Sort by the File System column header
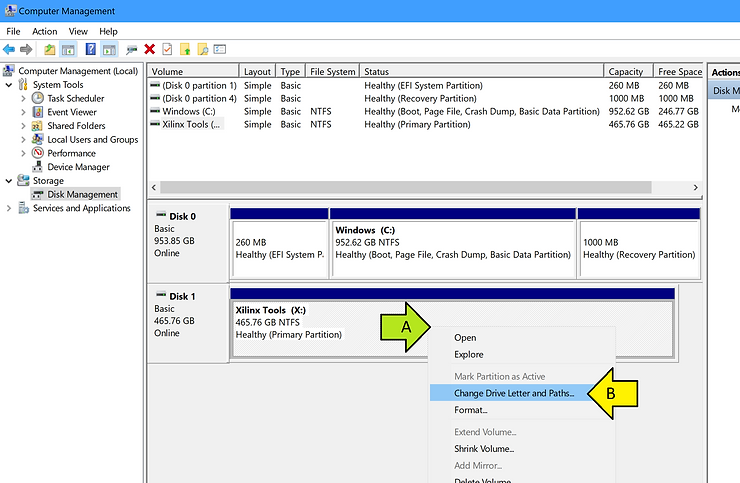Screen dimensions: 740x483 (332, 71)
